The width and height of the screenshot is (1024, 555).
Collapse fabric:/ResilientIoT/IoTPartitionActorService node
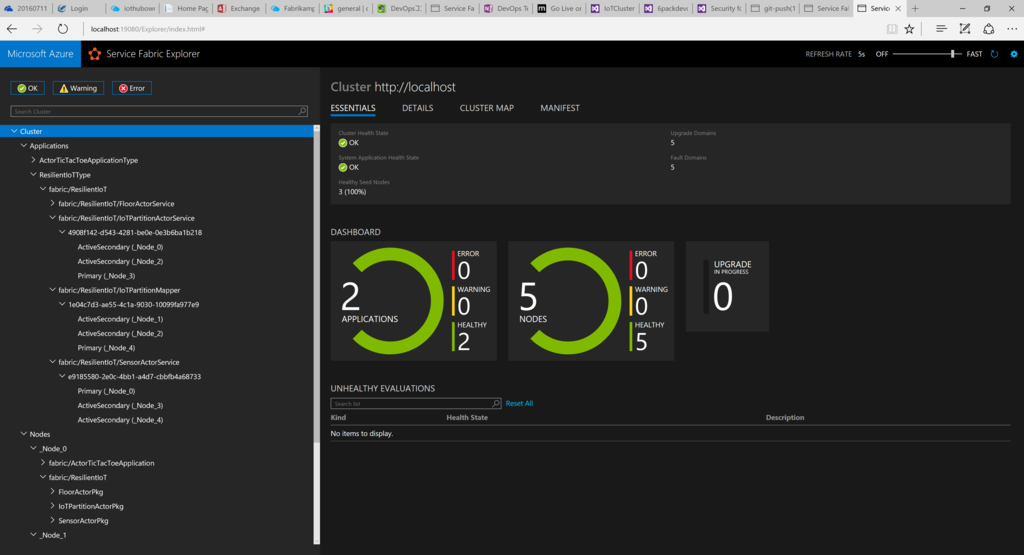click(x=52, y=217)
